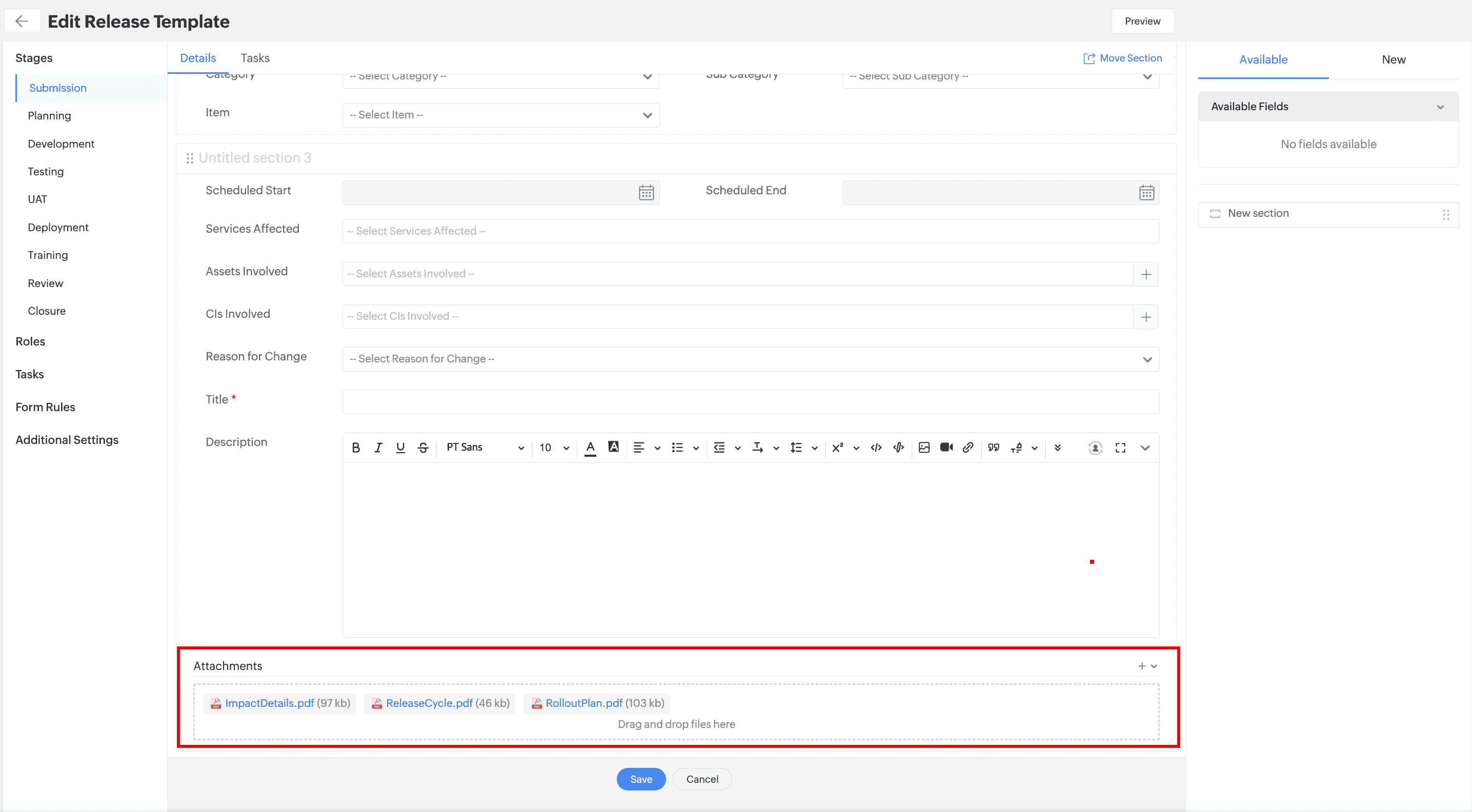Screen dimensions: 1472x812
Task: Click the Bold formatting icon
Action: (x=356, y=448)
